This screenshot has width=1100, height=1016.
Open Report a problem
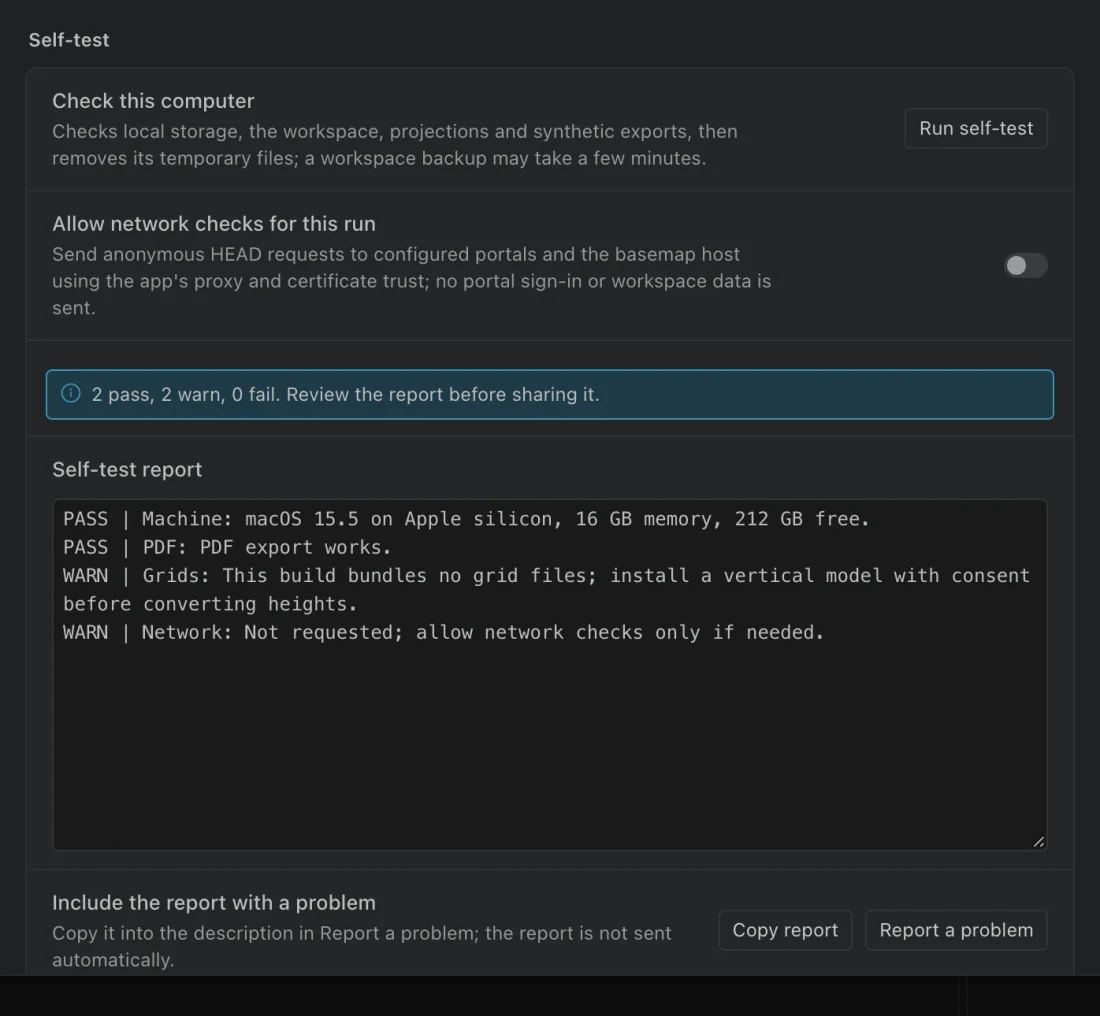pos(956,930)
